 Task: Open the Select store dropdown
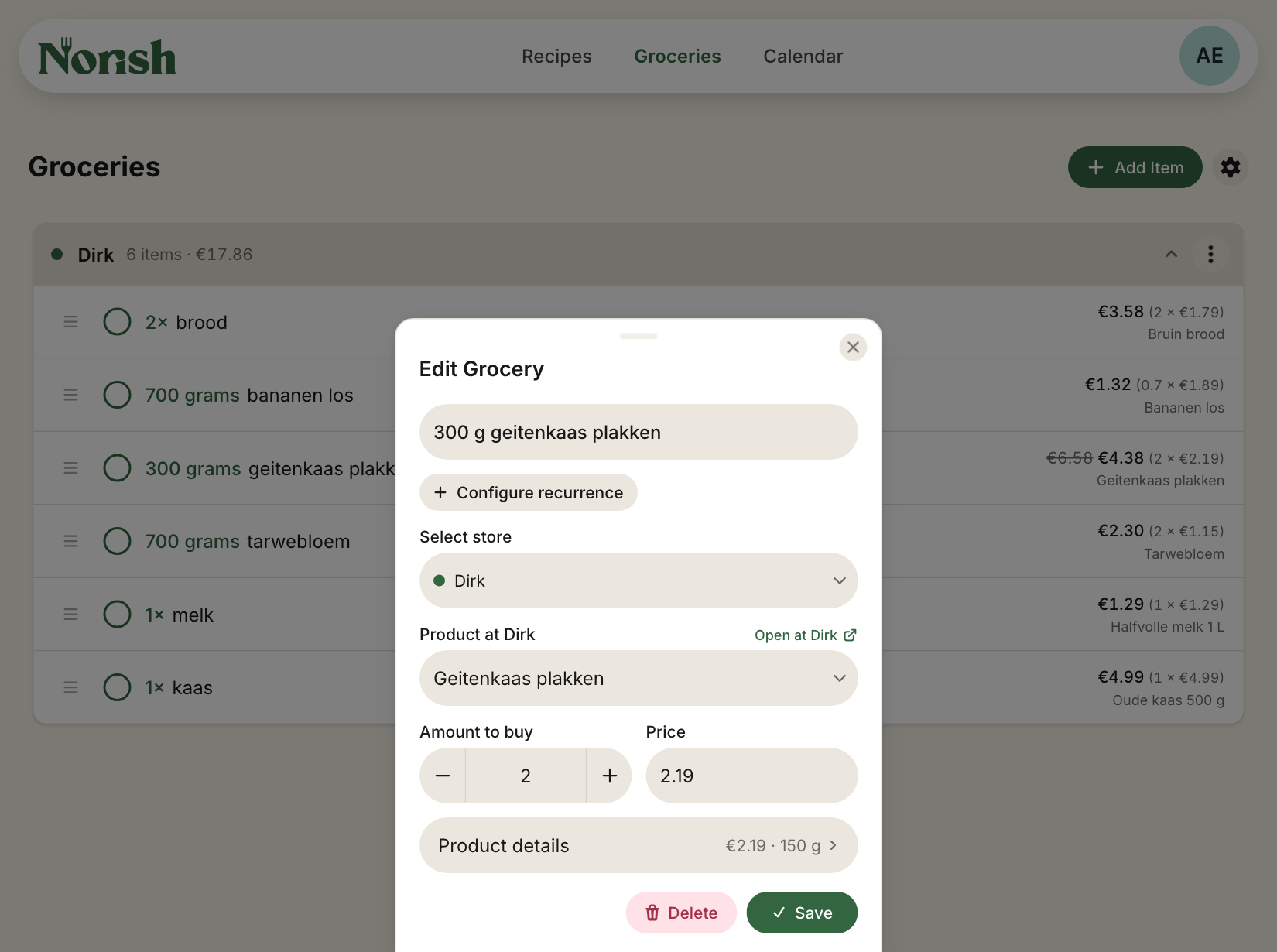click(638, 580)
